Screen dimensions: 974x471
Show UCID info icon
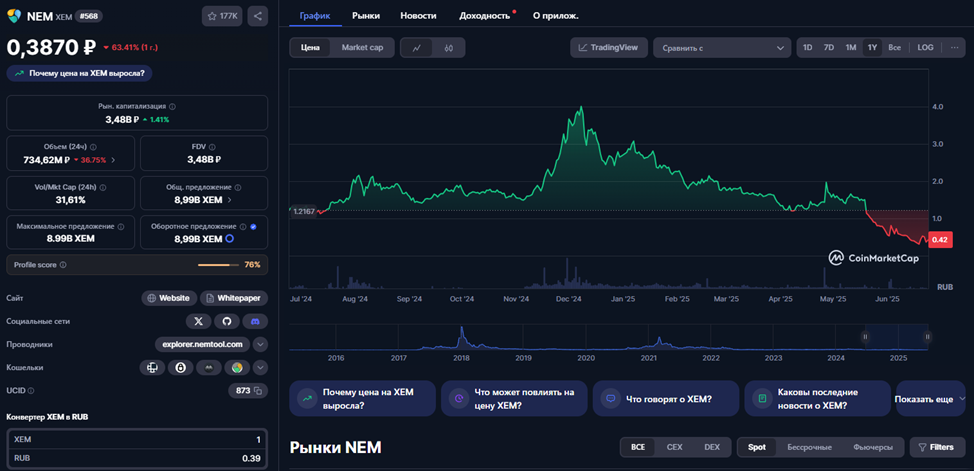click(x=30, y=391)
